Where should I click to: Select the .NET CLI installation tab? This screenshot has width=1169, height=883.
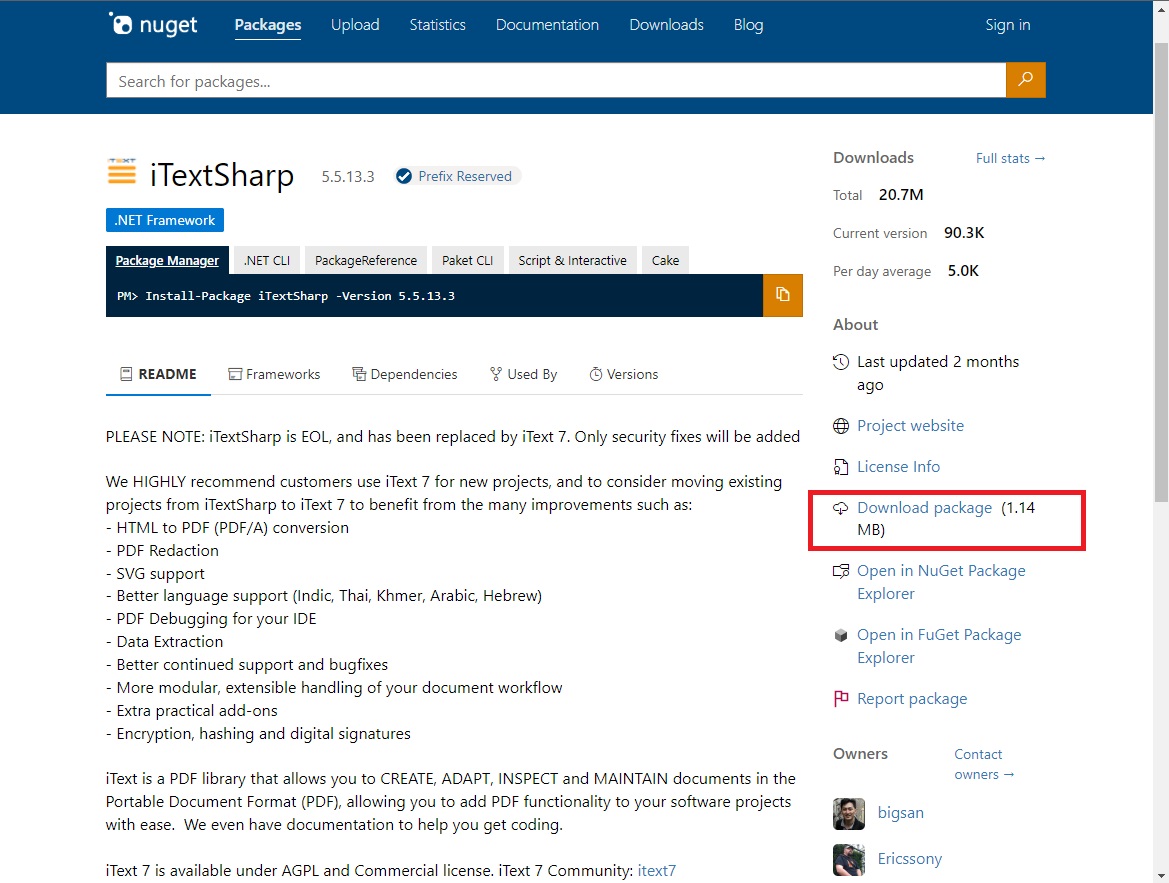266,259
